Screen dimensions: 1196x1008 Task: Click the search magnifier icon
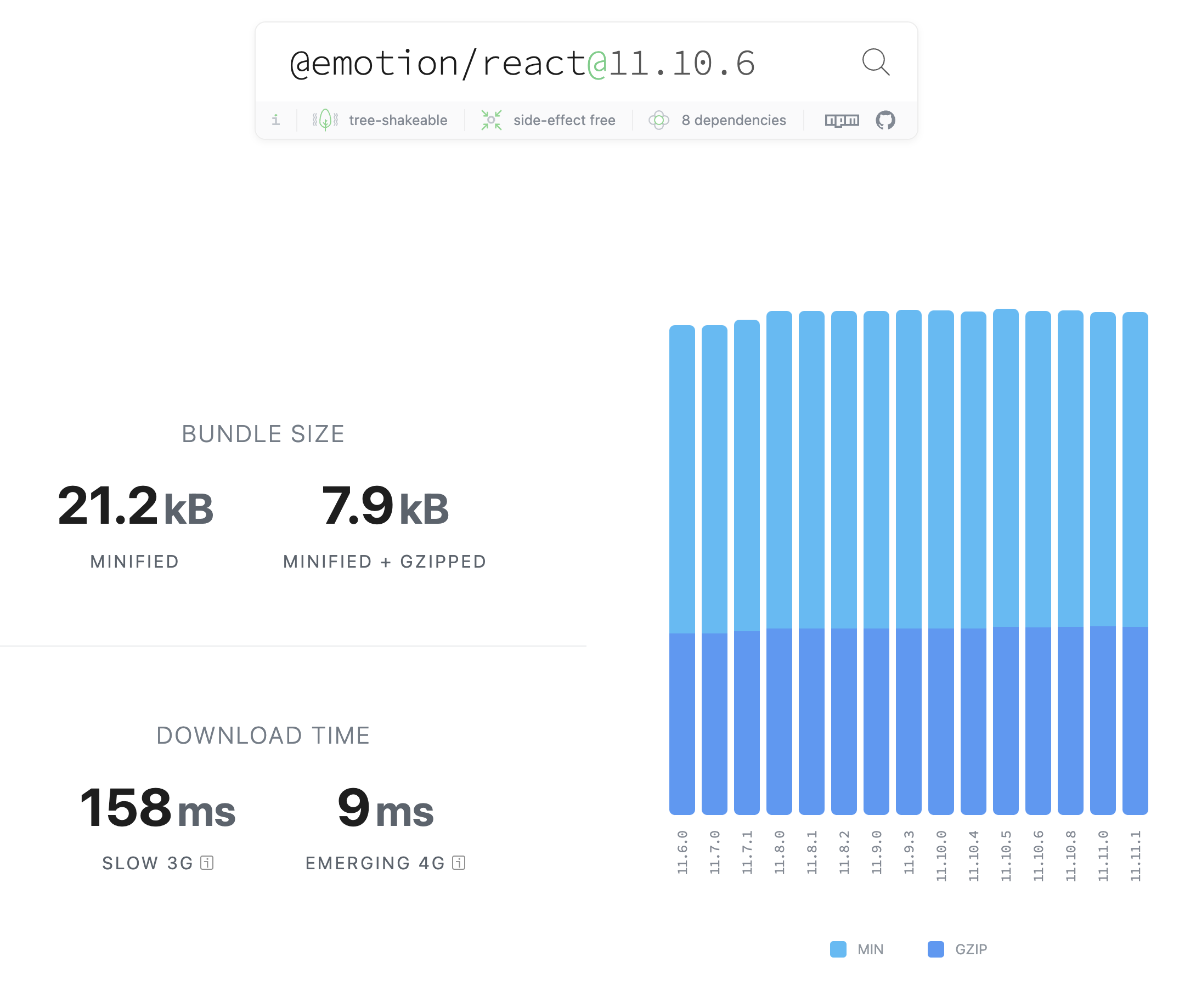(x=875, y=62)
